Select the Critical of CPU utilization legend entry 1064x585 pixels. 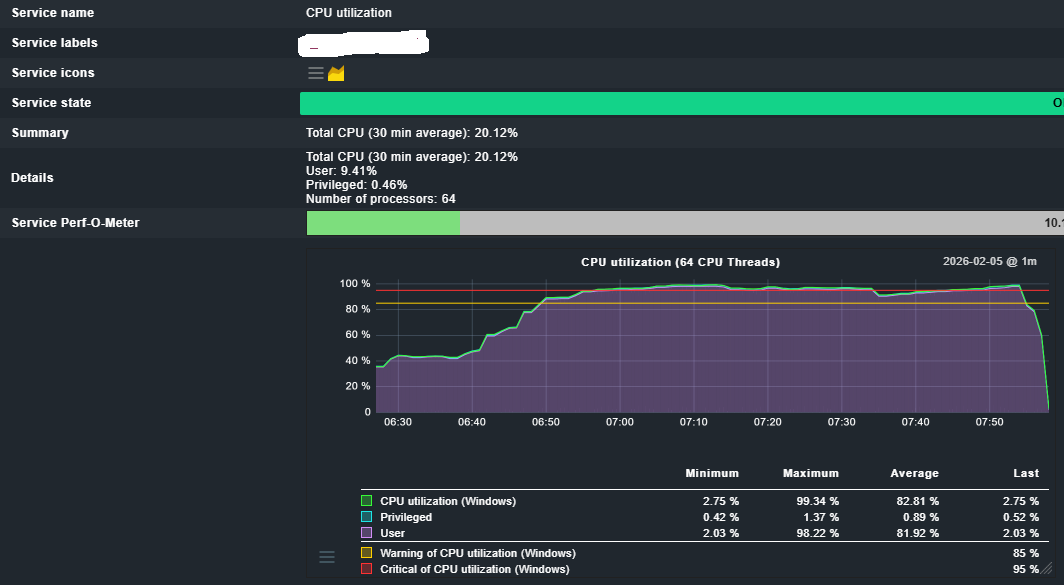474,569
